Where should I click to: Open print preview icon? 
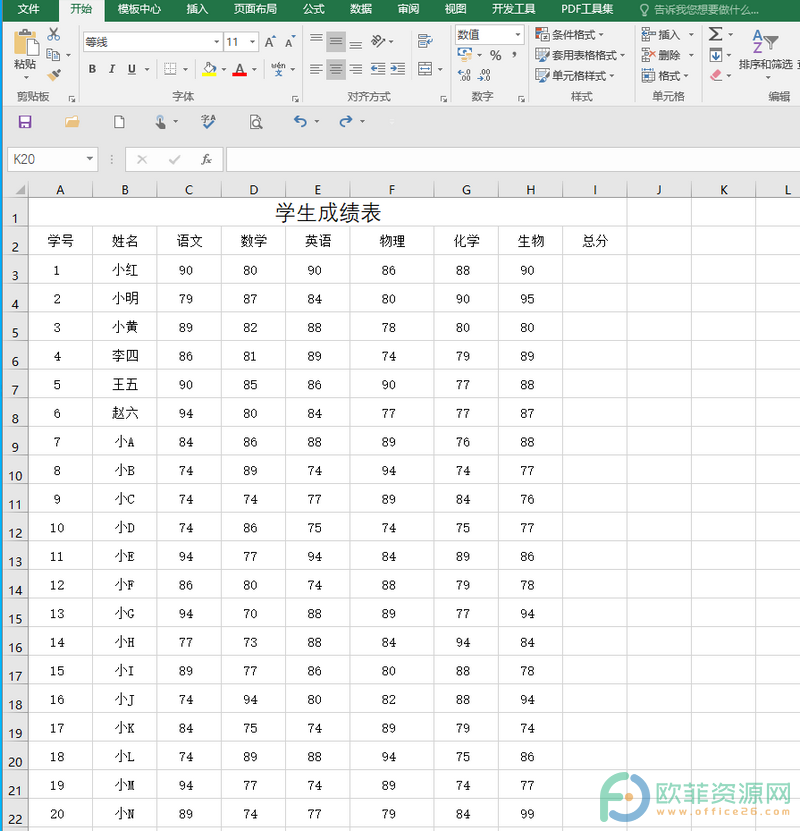tap(256, 122)
